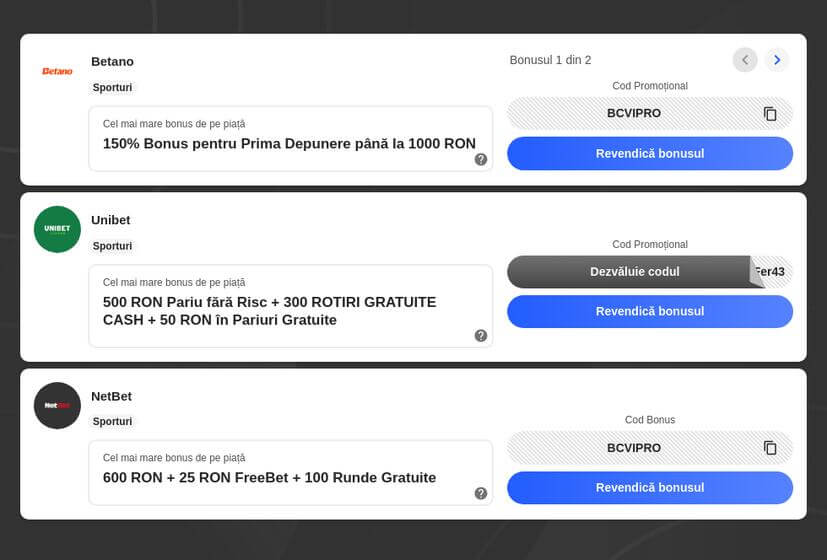Go to next Betano bonus arrow

776,60
